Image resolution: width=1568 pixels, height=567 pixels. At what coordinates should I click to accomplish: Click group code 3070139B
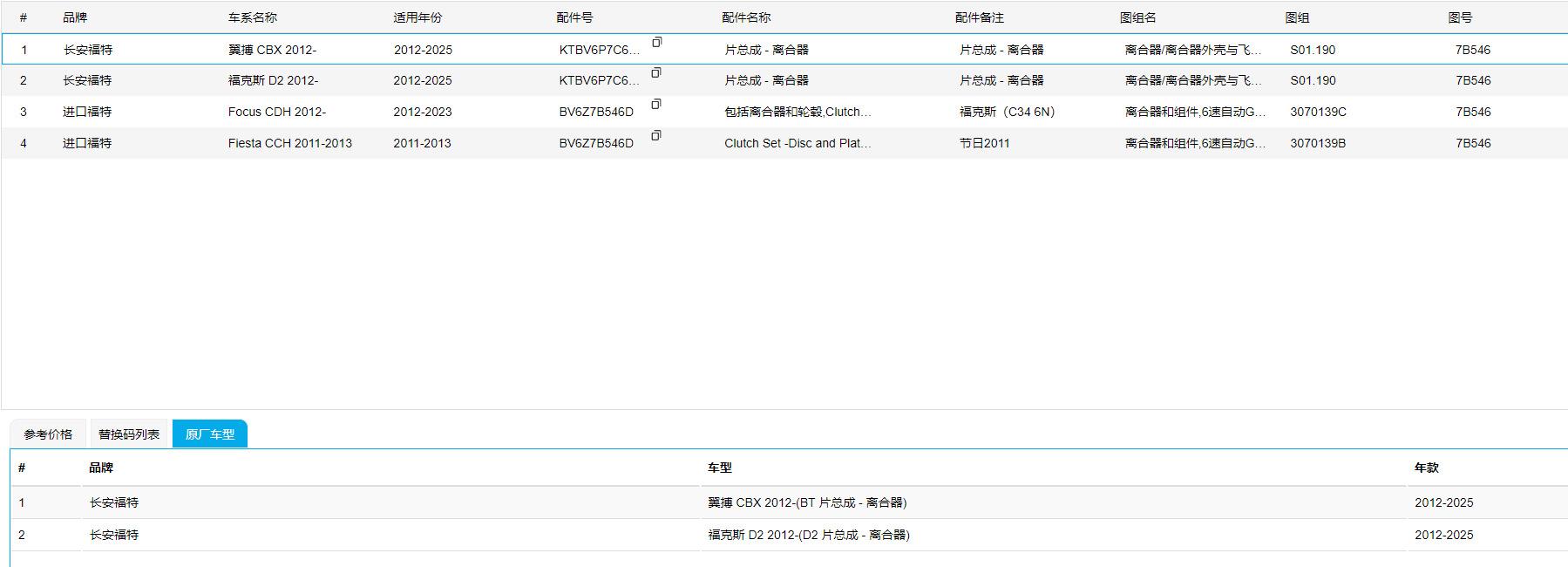[1318, 143]
